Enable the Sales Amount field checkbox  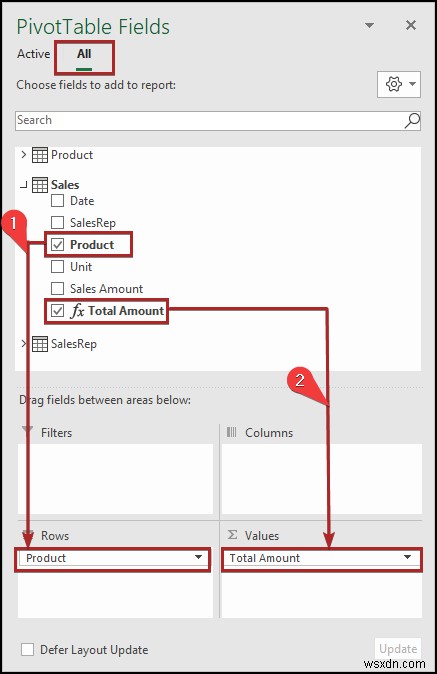pos(58,288)
